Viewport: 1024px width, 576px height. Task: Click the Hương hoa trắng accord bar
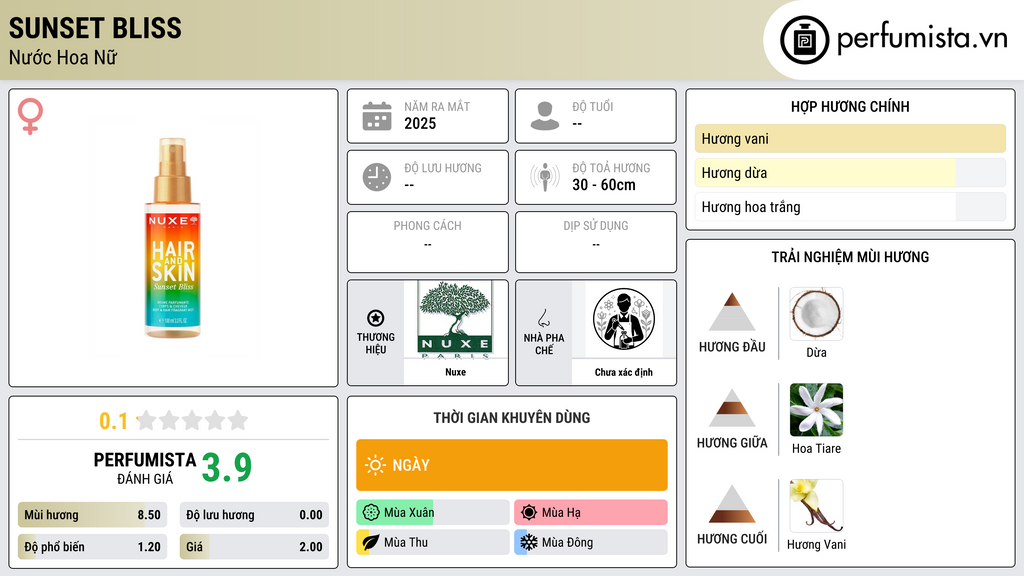[x=850, y=207]
